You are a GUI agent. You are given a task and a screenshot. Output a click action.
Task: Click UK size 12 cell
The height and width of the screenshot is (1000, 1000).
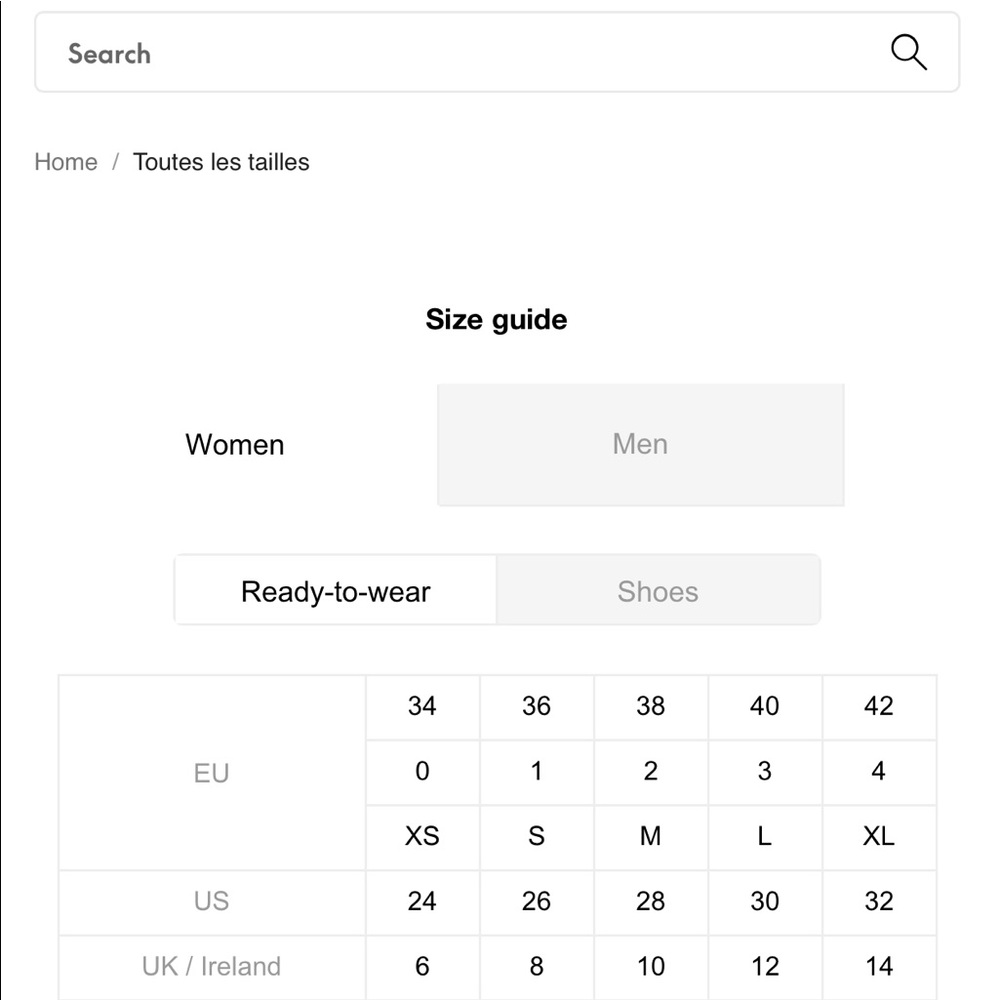click(x=765, y=967)
